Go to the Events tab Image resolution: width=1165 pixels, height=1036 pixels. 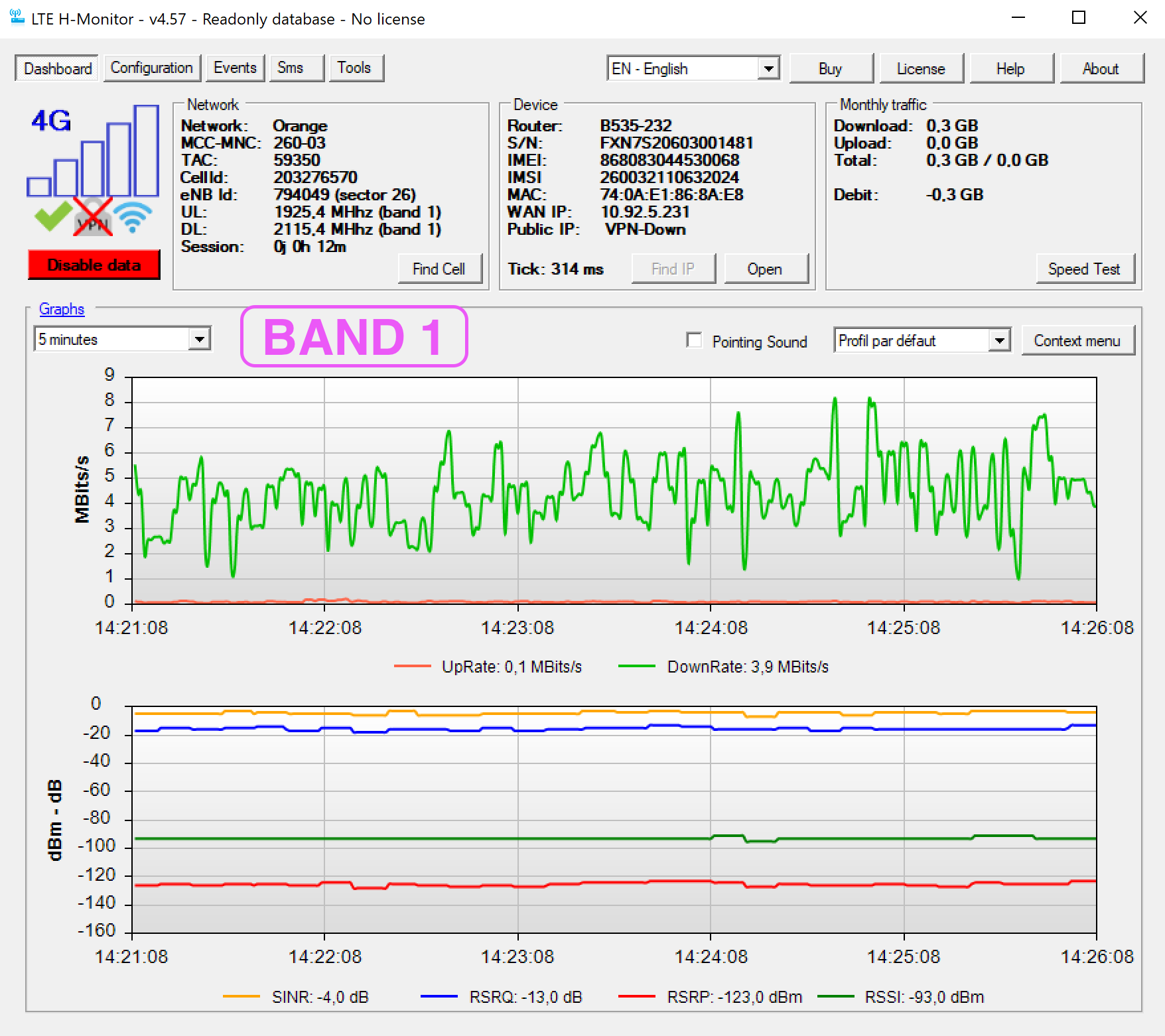tap(235, 68)
